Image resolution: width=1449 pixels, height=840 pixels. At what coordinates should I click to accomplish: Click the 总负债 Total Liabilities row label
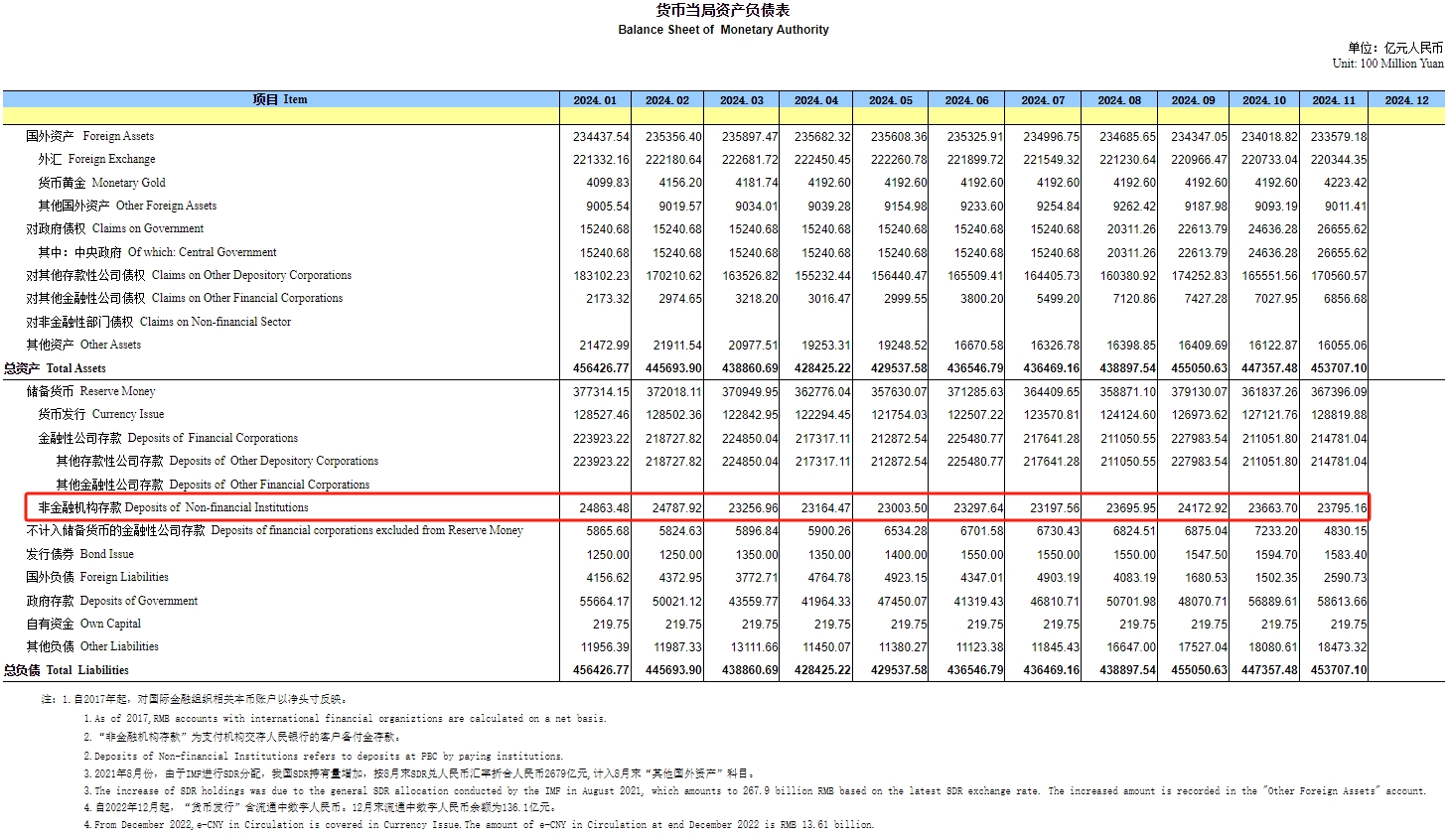[x=67, y=670]
